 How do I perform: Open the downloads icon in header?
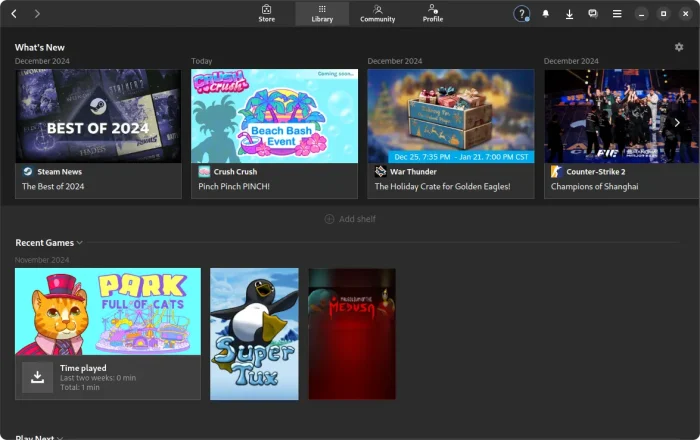click(x=569, y=14)
